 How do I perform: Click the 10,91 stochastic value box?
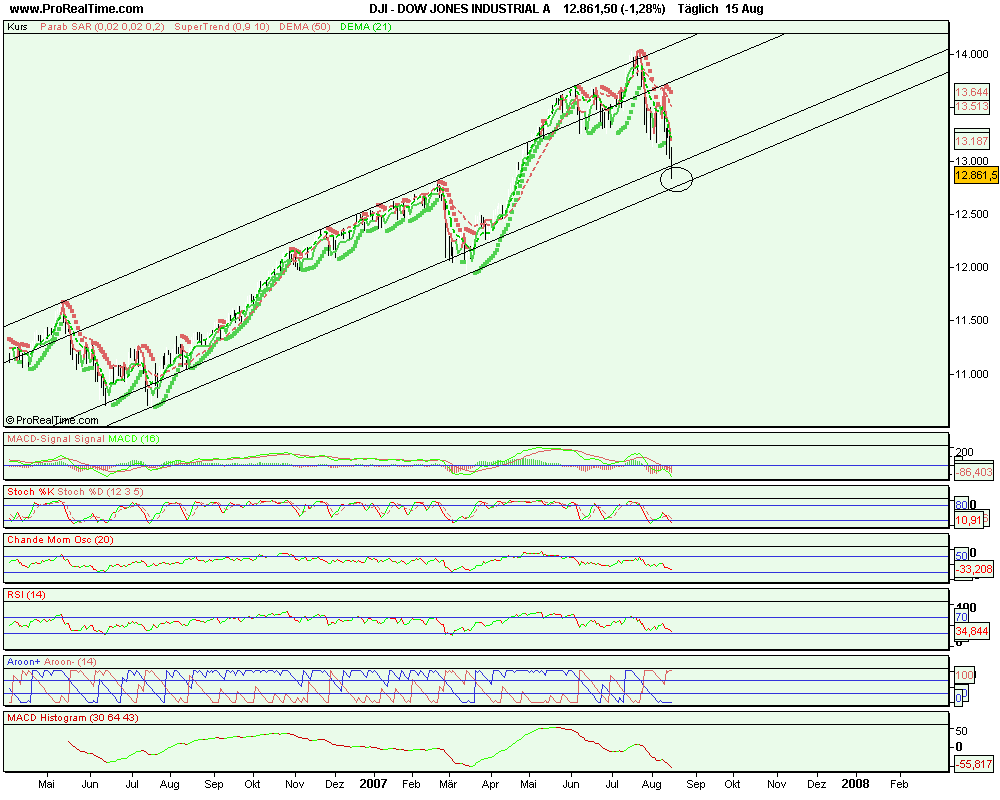968,521
